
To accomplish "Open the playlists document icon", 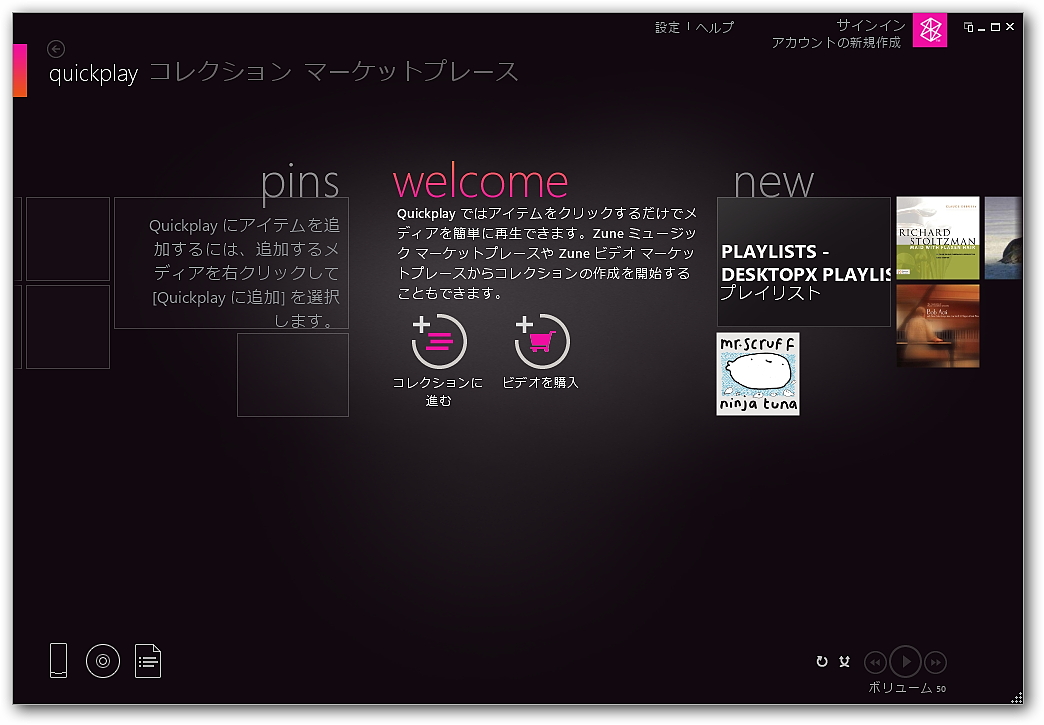I will [148, 661].
